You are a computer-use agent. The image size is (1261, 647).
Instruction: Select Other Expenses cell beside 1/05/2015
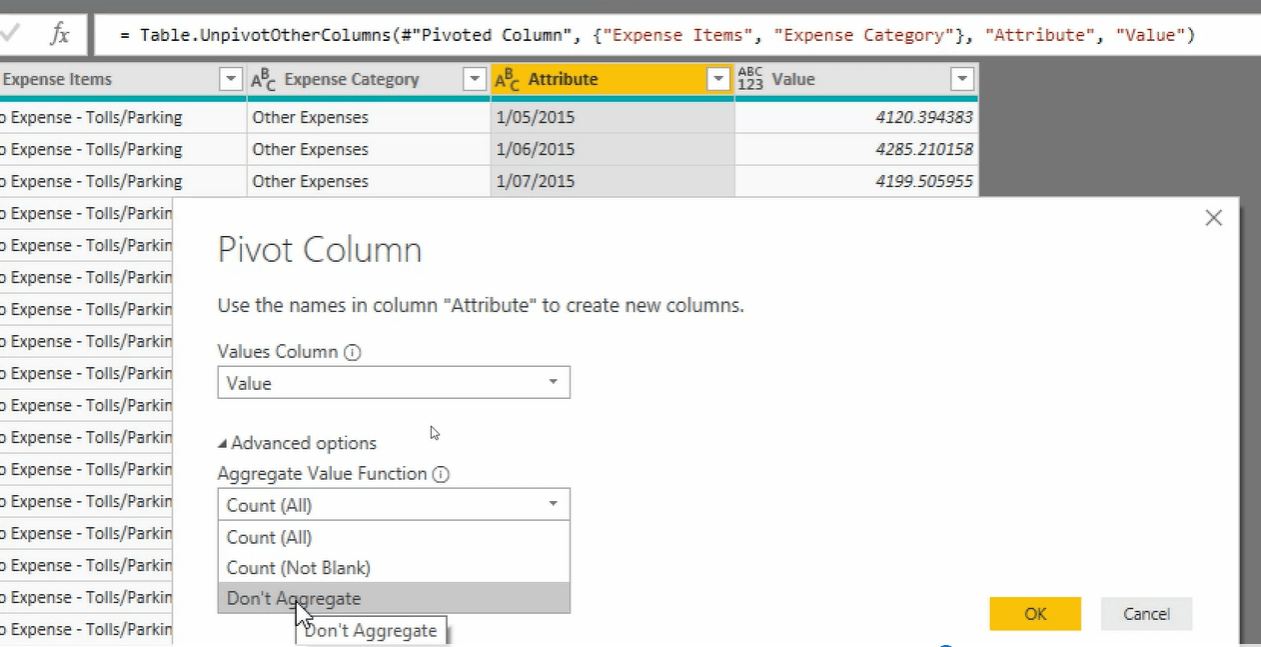click(369, 117)
